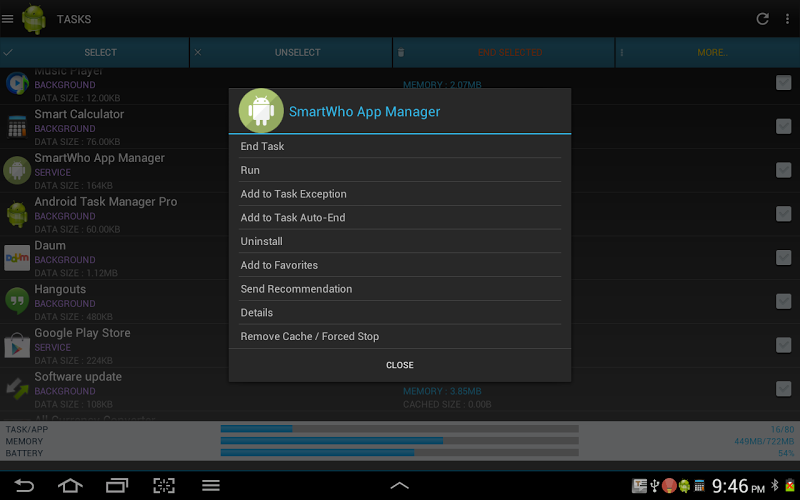Refresh the task list
The width and height of the screenshot is (800, 500).
pyautogui.click(x=762, y=19)
